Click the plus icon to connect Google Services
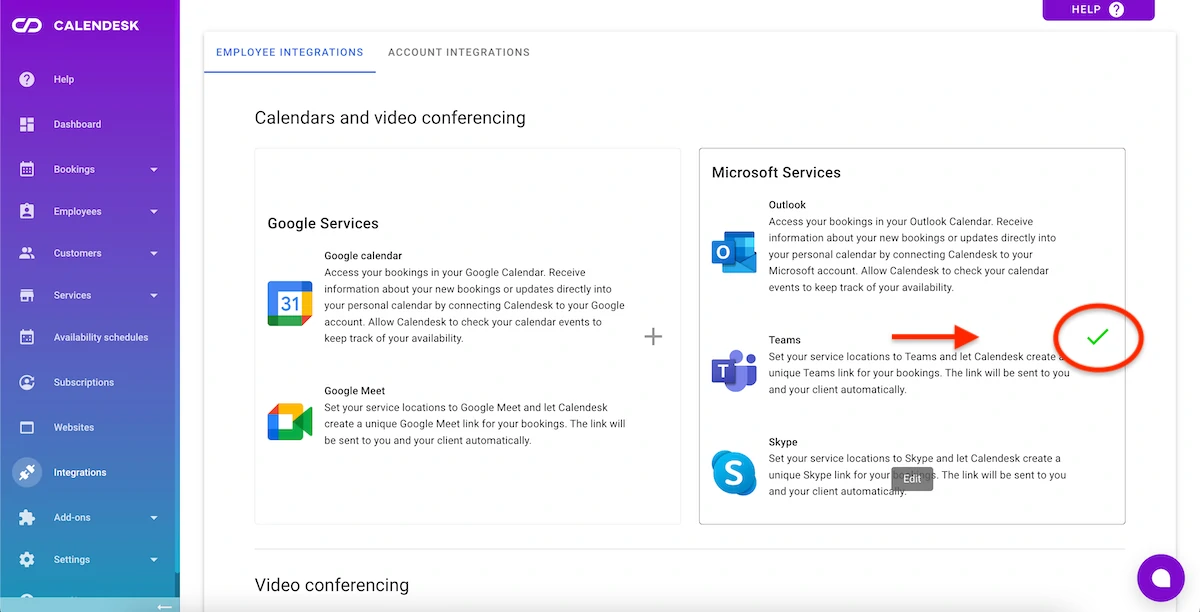Screen dimensions: 1200x612 click(x=653, y=337)
